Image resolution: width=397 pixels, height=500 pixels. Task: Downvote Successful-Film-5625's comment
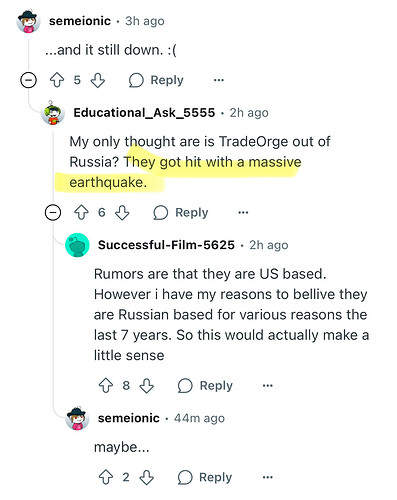tap(147, 386)
